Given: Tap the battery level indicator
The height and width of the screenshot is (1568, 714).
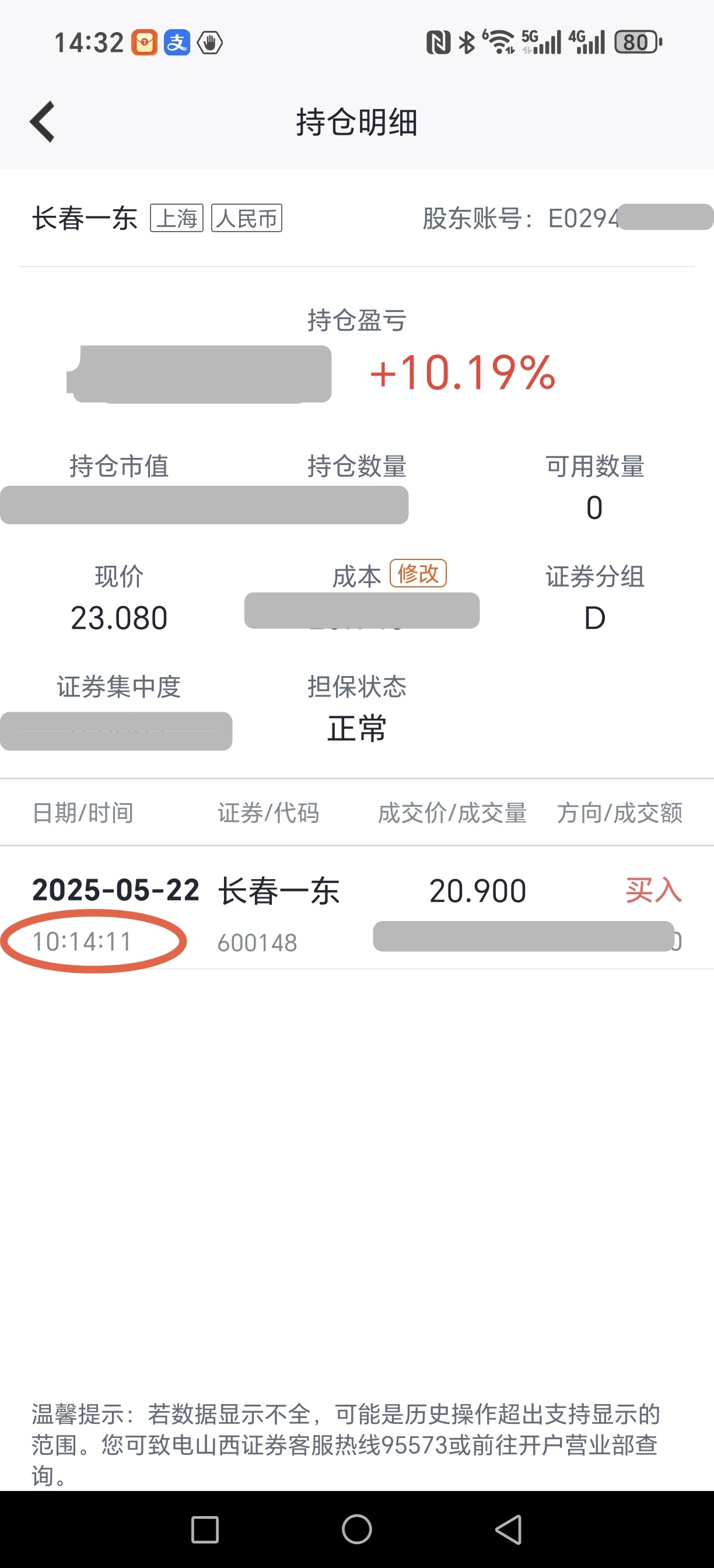Looking at the screenshot, I should pyautogui.click(x=638, y=43).
